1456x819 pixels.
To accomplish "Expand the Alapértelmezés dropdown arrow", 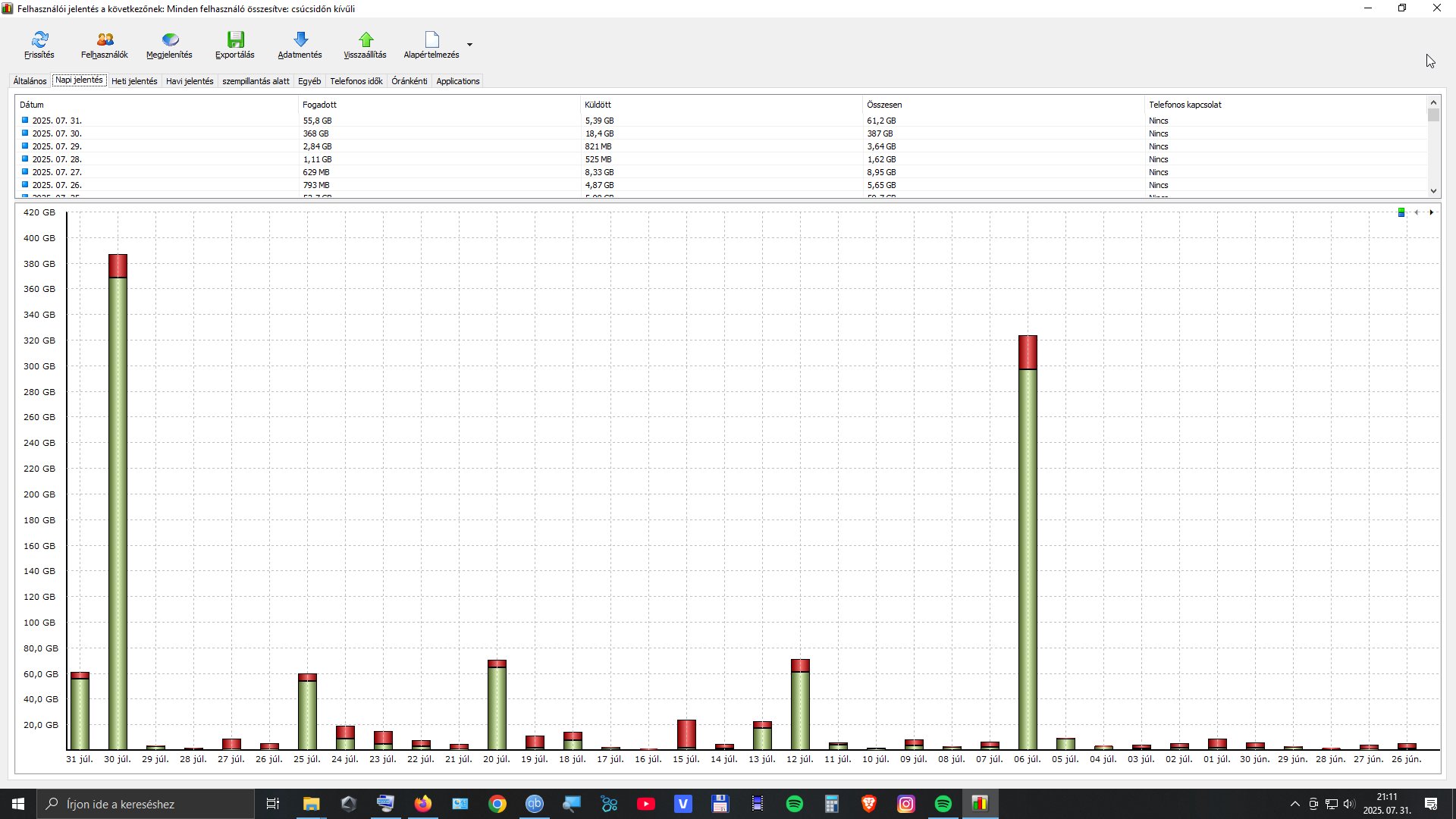I will click(x=470, y=45).
